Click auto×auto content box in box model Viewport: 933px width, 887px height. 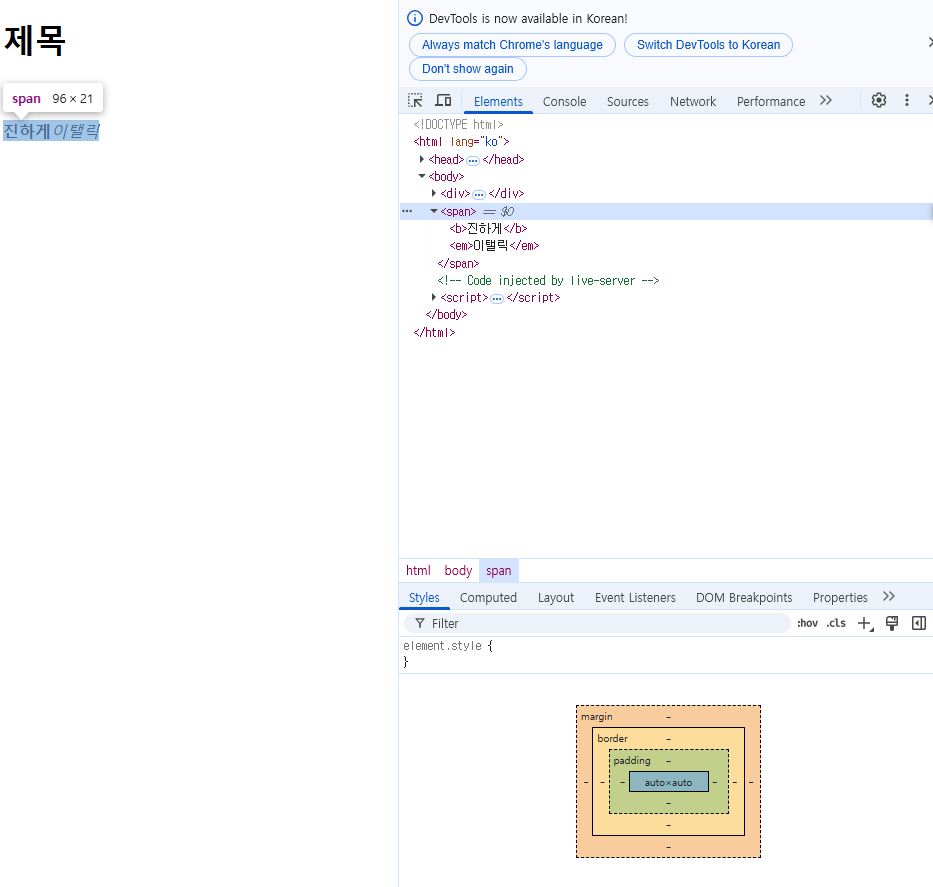pyautogui.click(x=668, y=782)
